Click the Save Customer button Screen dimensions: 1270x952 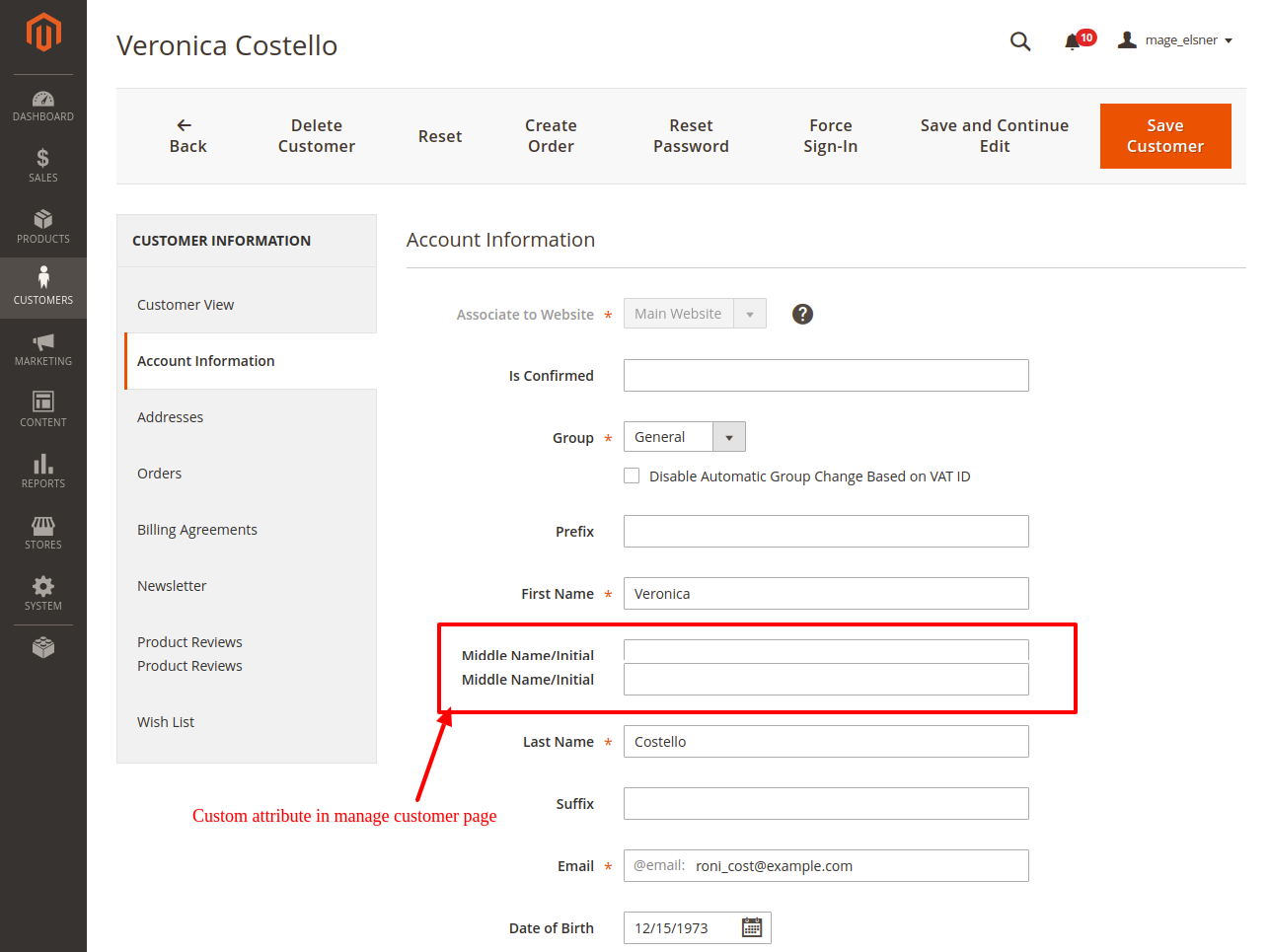[x=1164, y=136]
